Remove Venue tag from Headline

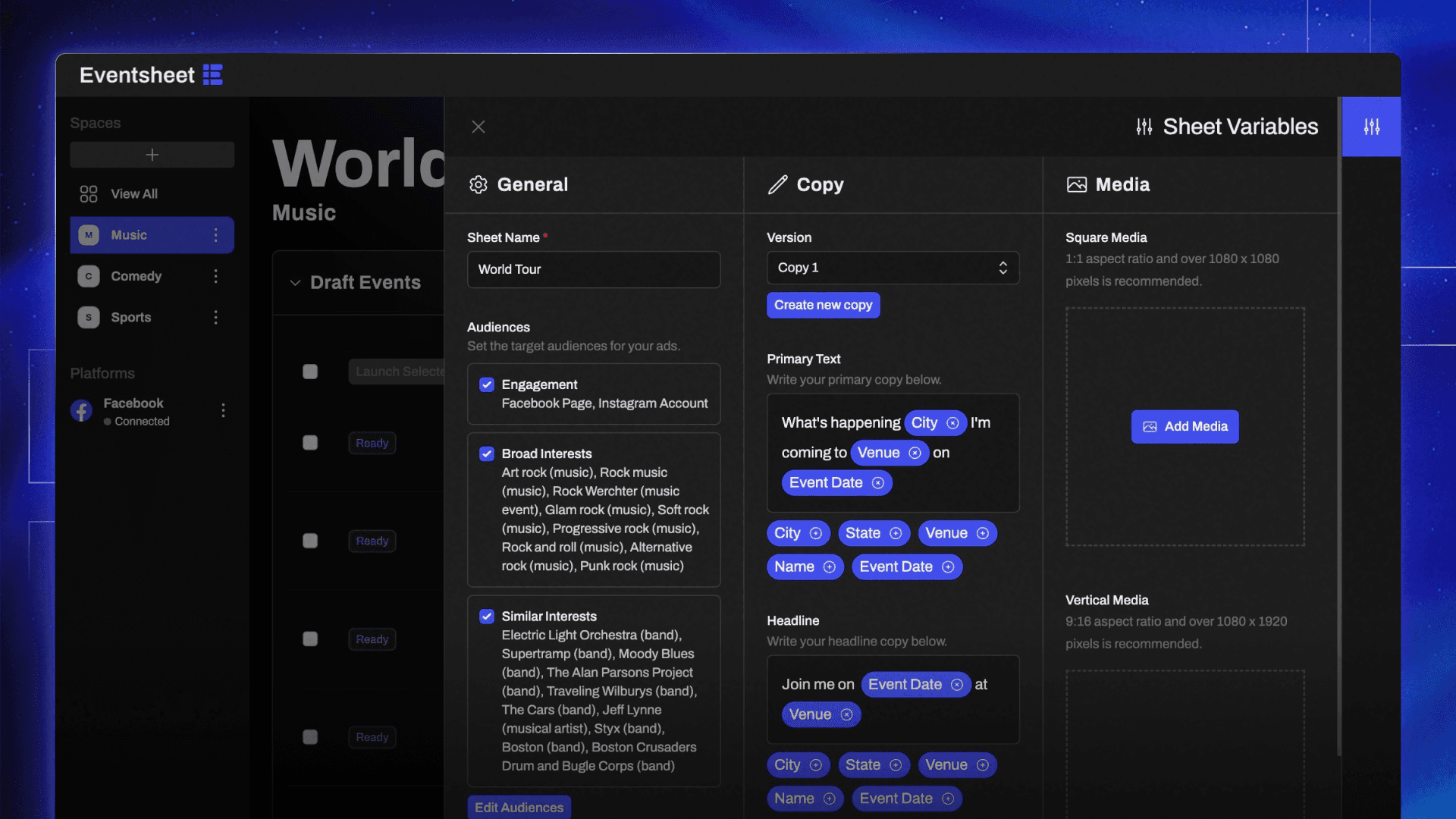846,714
